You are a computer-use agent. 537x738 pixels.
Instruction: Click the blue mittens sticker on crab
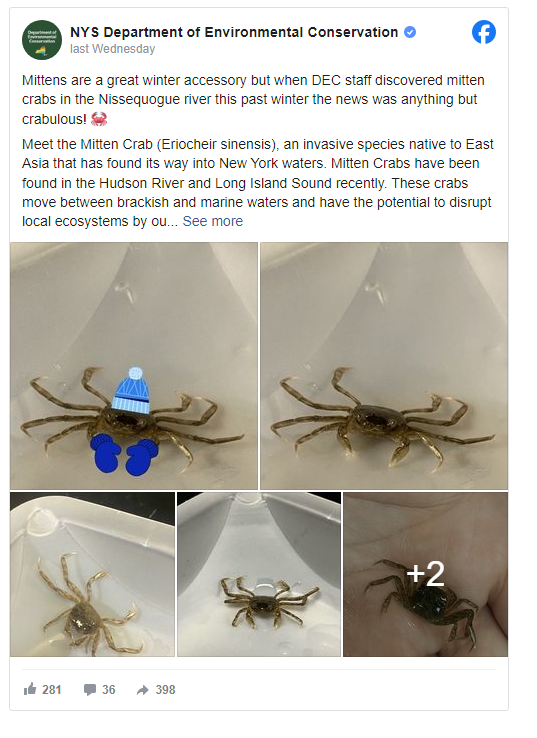pos(124,454)
